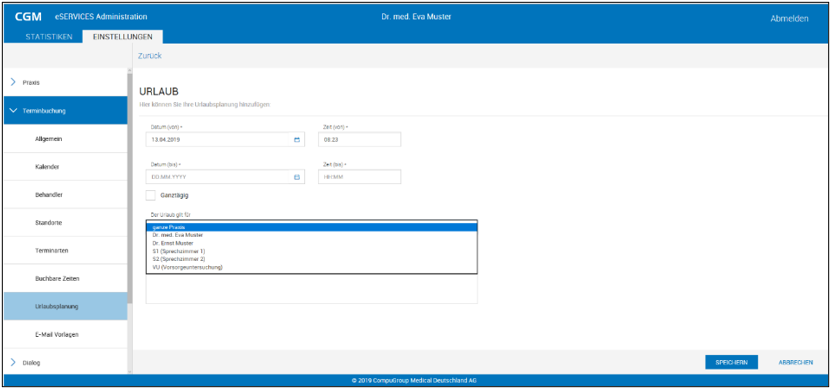Switch to the STATISTIKEN tab

tap(49, 37)
